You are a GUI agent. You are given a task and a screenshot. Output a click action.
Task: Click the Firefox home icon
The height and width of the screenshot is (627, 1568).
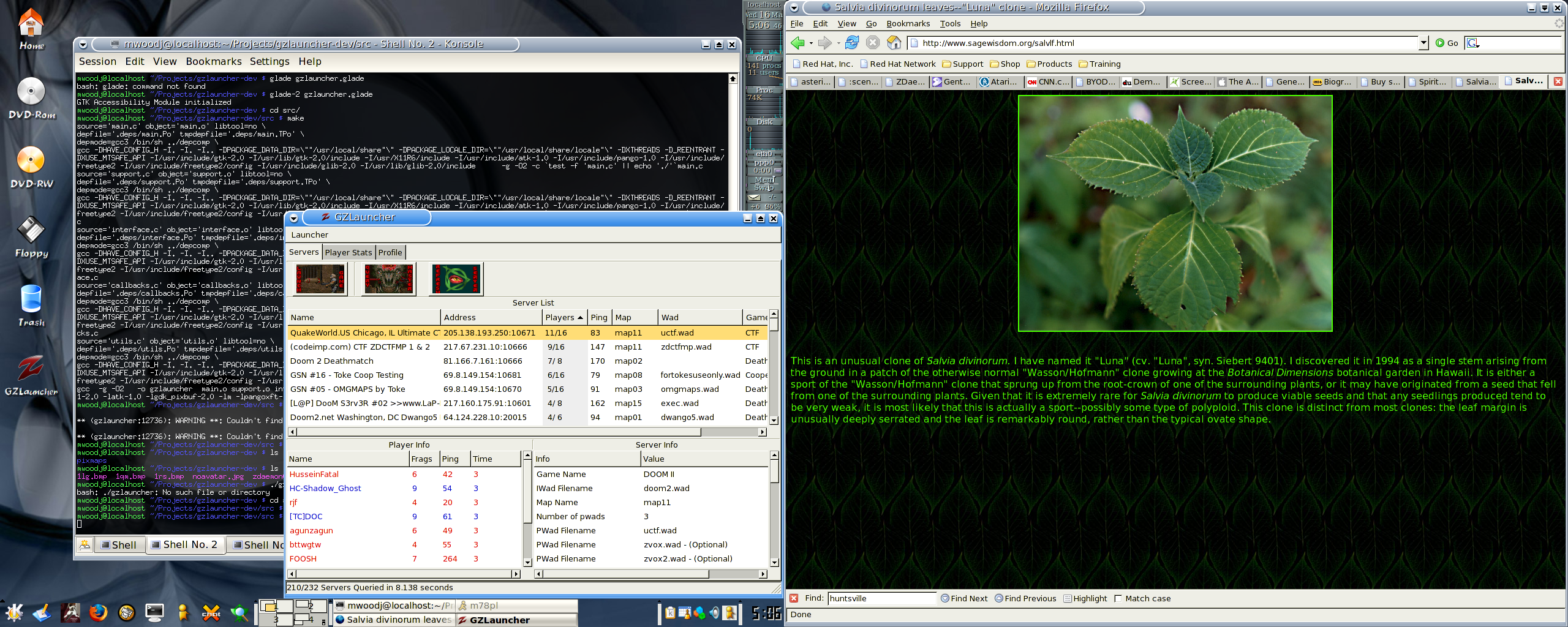(x=894, y=43)
